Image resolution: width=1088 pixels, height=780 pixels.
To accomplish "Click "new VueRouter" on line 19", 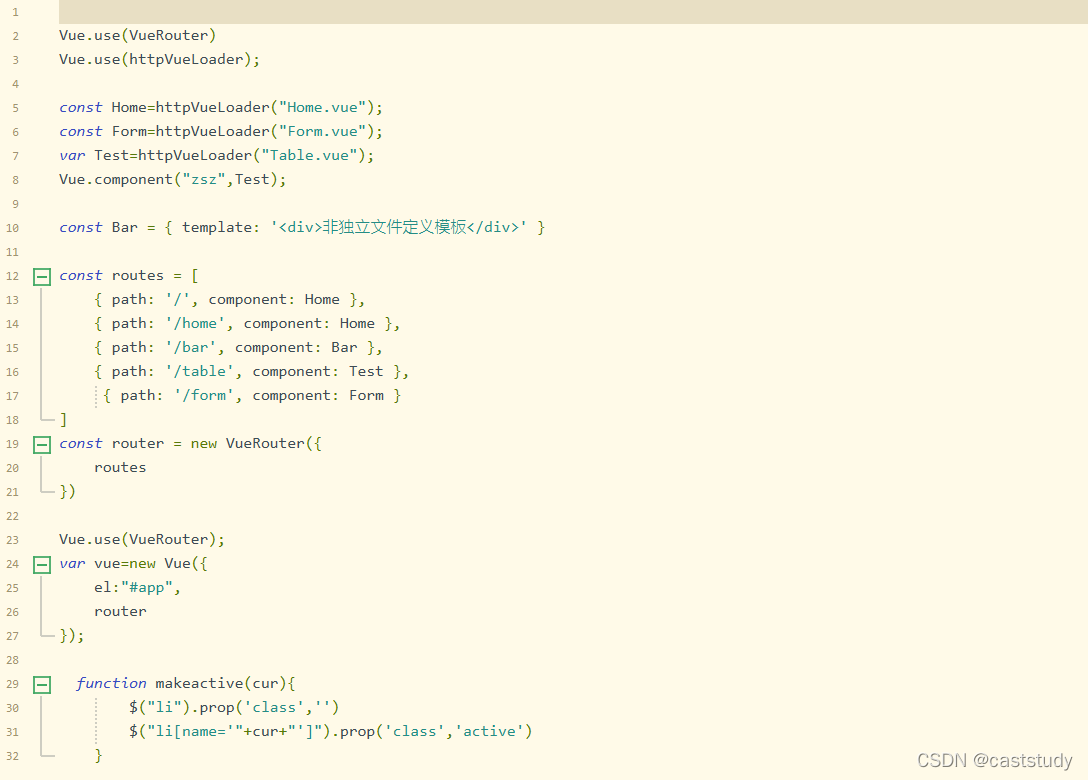I will click(248, 443).
